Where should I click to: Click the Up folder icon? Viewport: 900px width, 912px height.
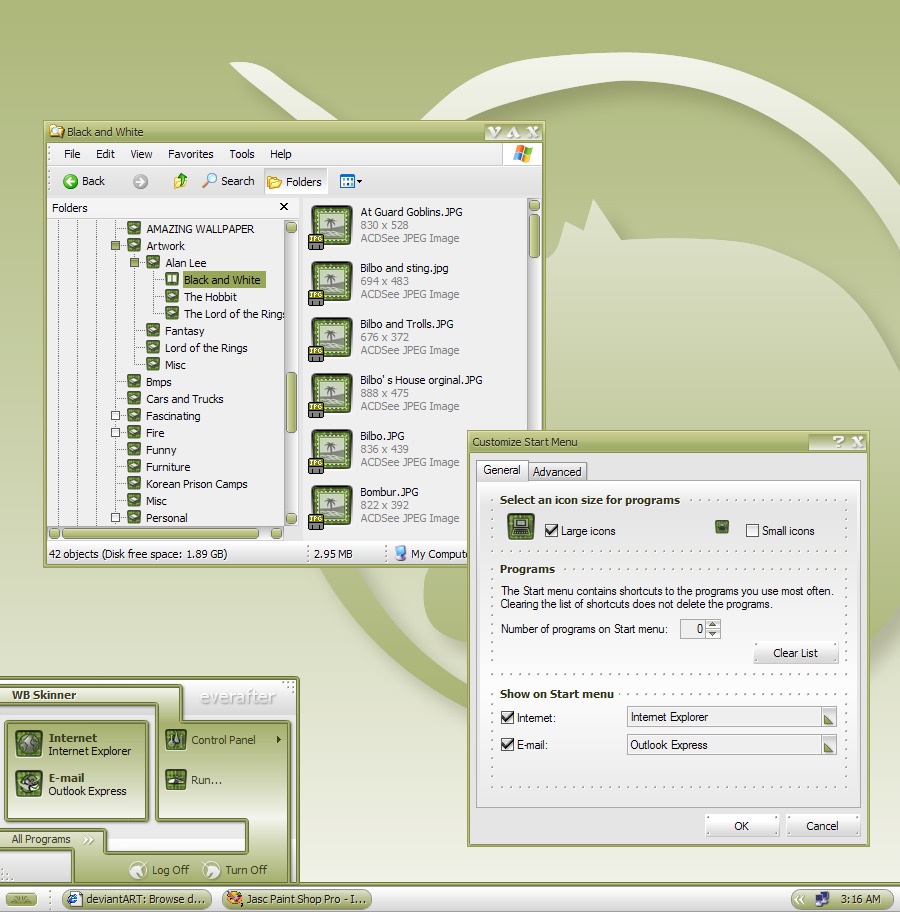coord(180,181)
